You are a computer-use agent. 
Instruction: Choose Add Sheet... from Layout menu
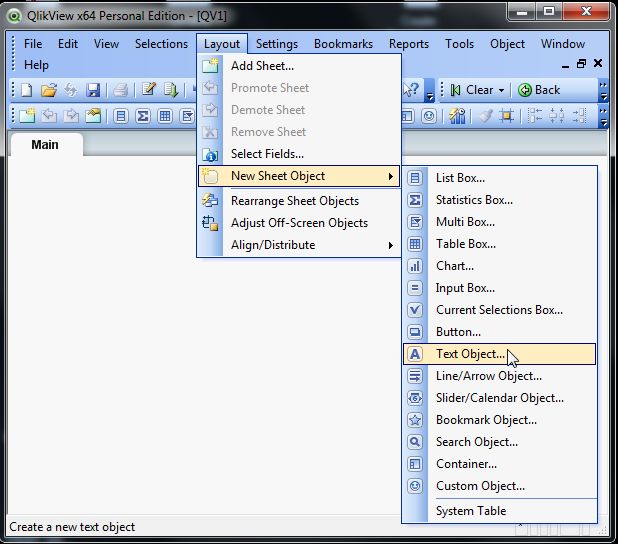tap(299, 66)
